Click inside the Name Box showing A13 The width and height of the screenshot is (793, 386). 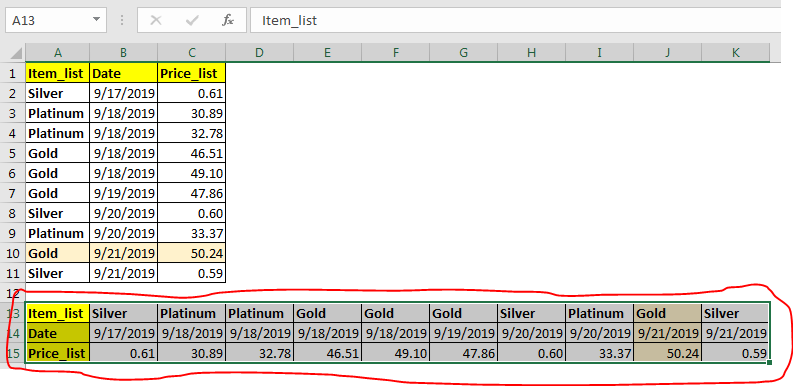click(x=49, y=20)
